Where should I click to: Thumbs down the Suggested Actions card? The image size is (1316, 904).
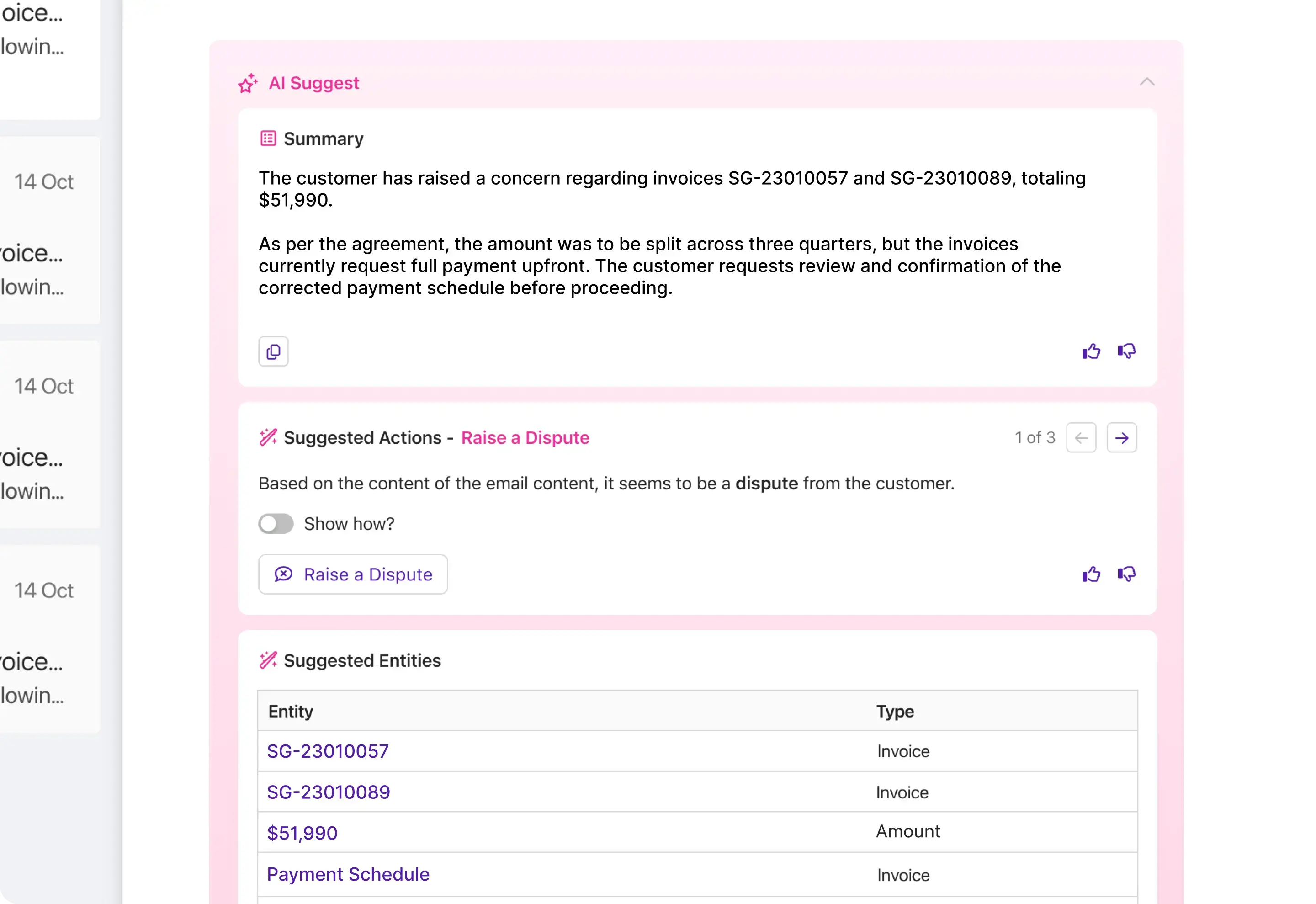click(x=1126, y=574)
